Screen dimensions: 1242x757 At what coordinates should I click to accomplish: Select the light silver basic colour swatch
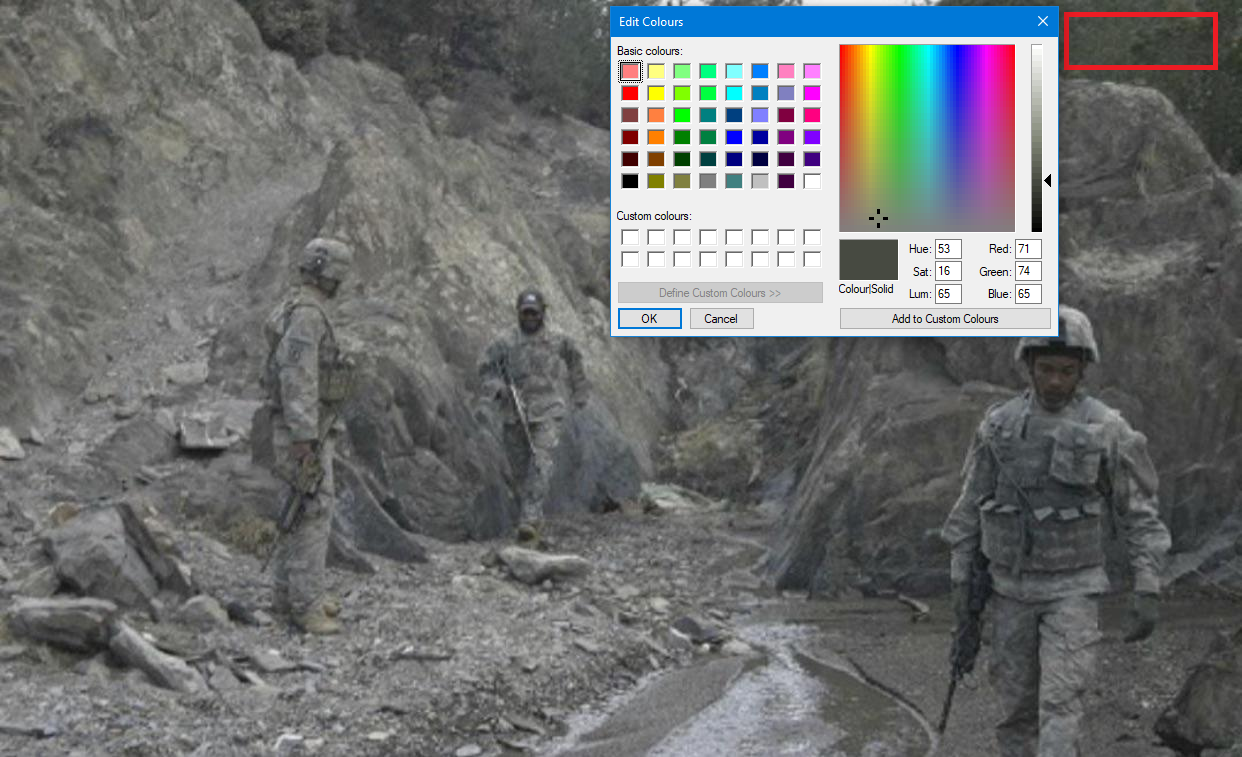tap(760, 181)
